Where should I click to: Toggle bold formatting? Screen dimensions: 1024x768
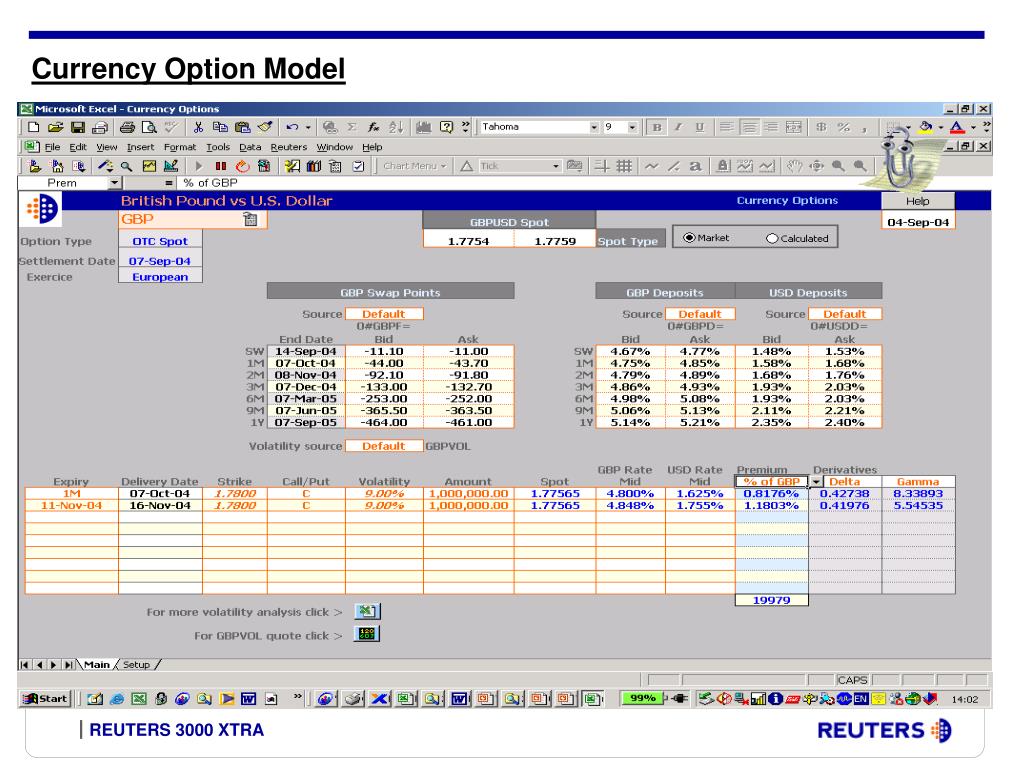click(x=657, y=127)
